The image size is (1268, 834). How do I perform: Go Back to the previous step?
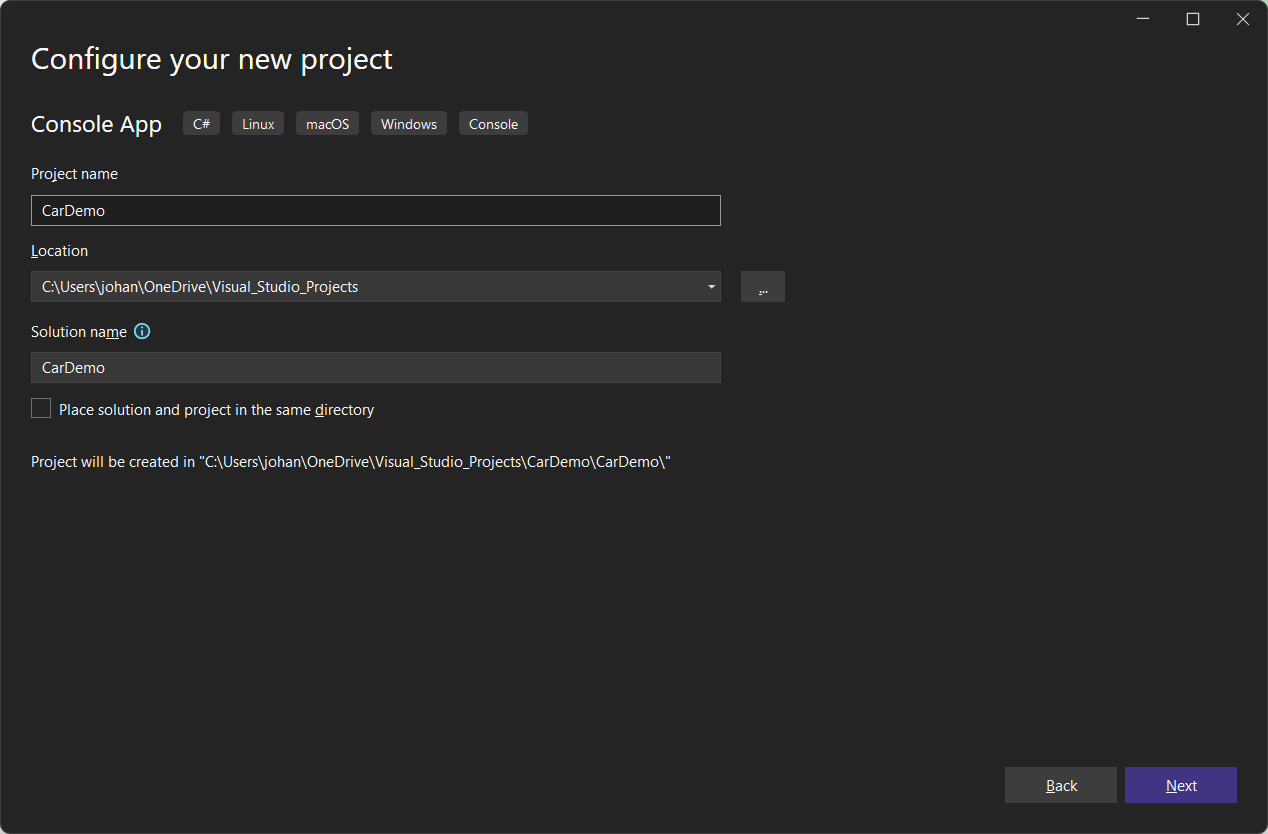(1060, 786)
